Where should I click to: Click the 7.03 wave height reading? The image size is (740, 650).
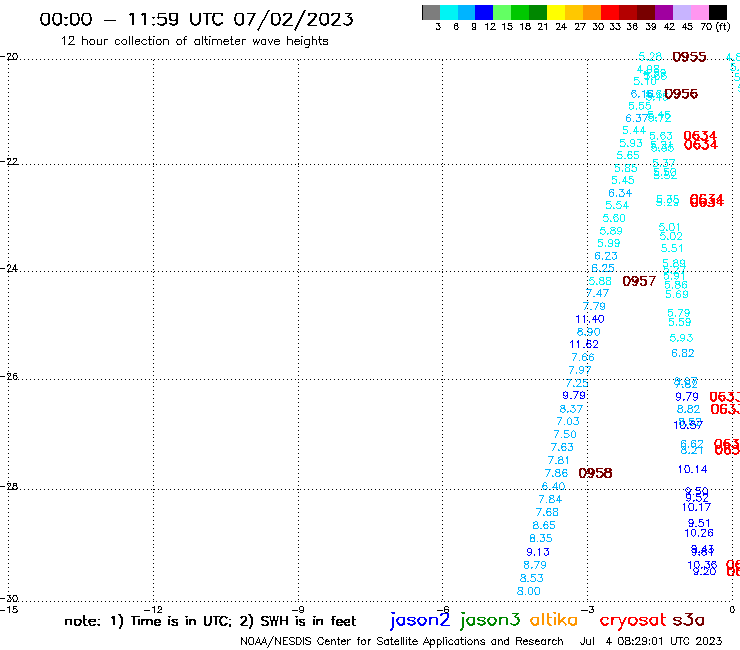point(568,421)
